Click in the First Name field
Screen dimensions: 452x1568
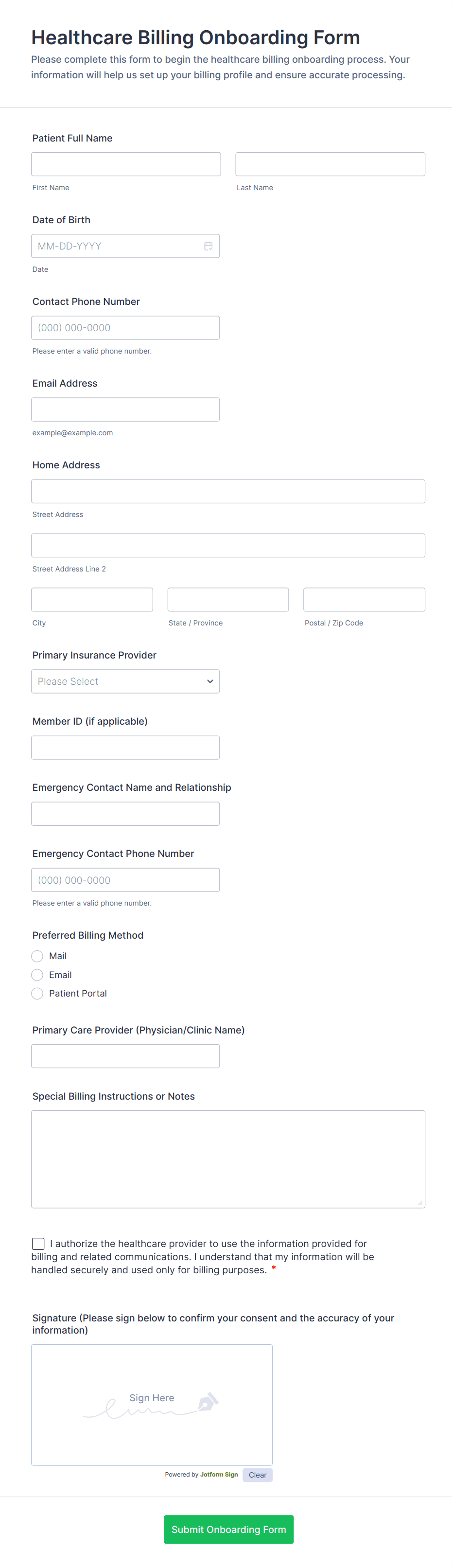[x=125, y=164]
